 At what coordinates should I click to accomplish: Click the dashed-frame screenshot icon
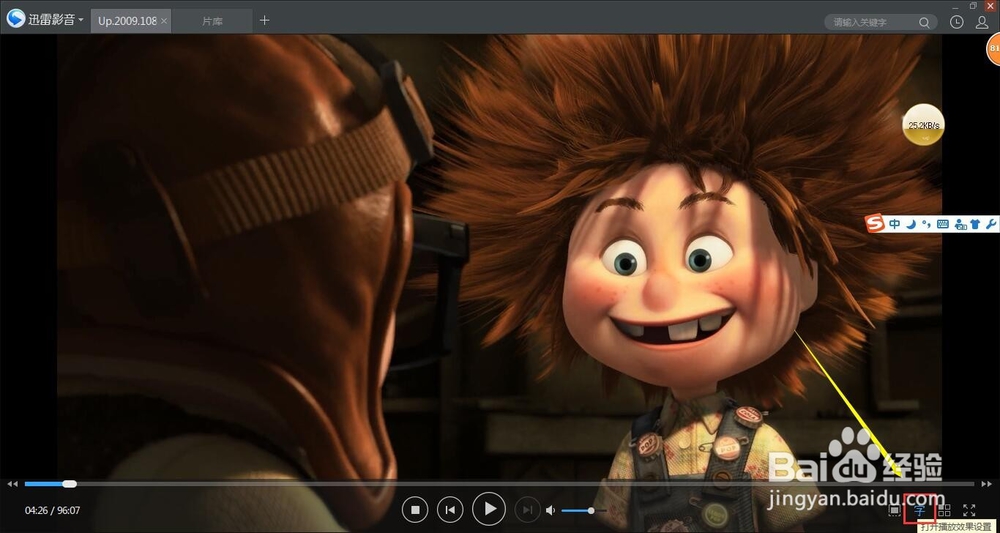click(895, 510)
